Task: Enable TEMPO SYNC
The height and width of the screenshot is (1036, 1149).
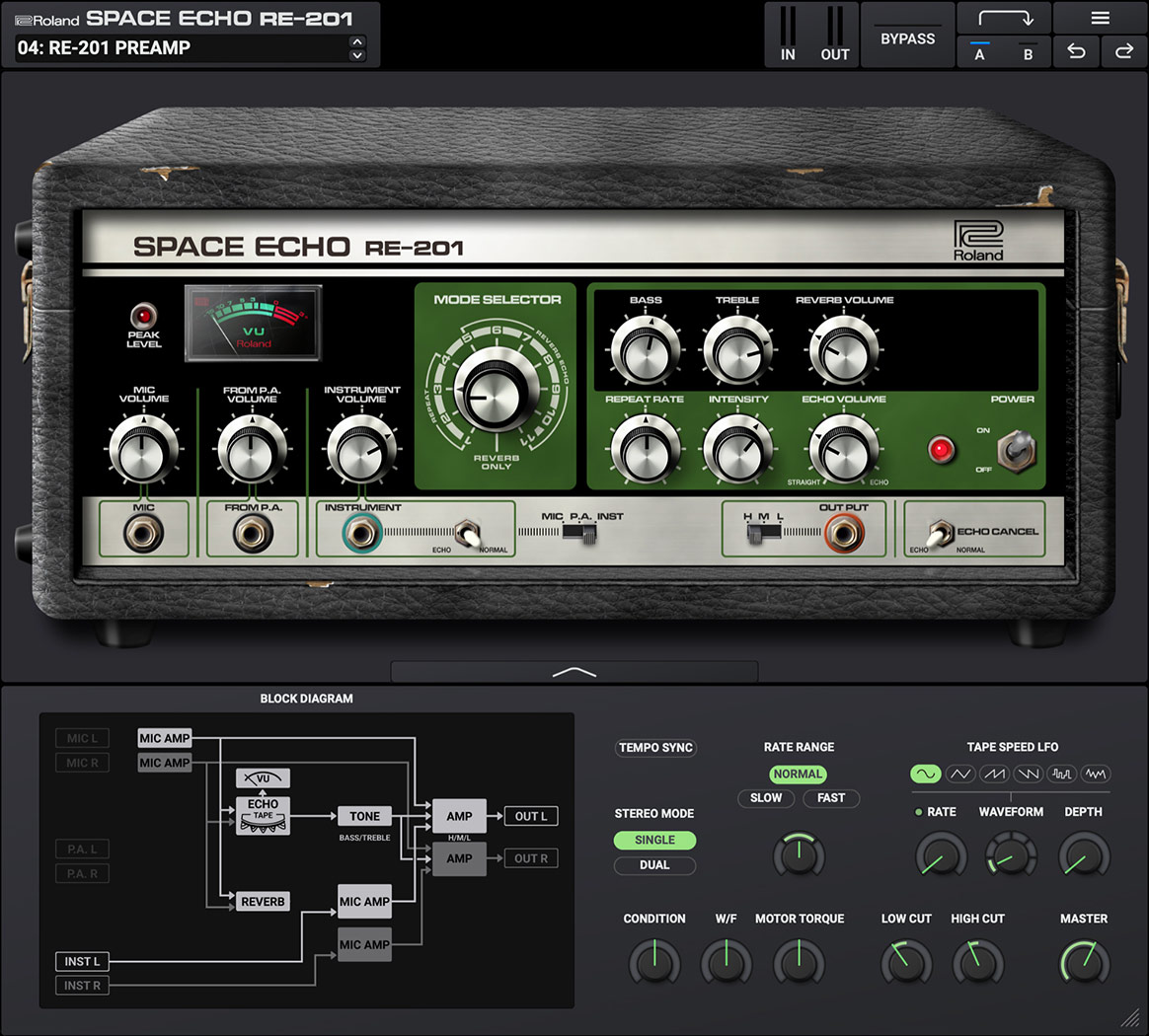Action: pyautogui.click(x=655, y=748)
